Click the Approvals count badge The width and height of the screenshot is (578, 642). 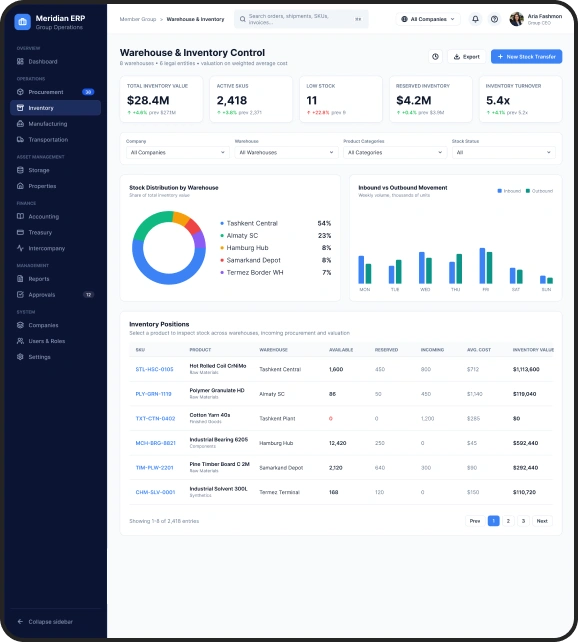tap(88, 294)
